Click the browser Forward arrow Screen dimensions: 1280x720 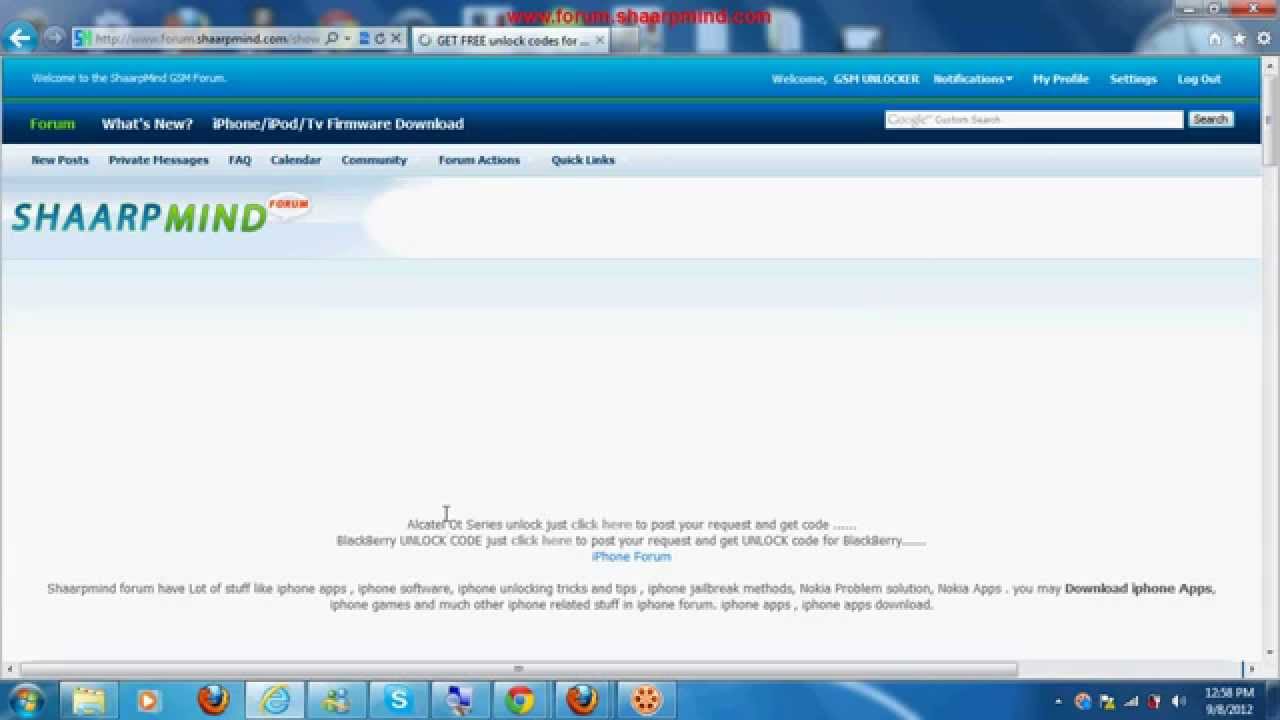[x=54, y=39]
